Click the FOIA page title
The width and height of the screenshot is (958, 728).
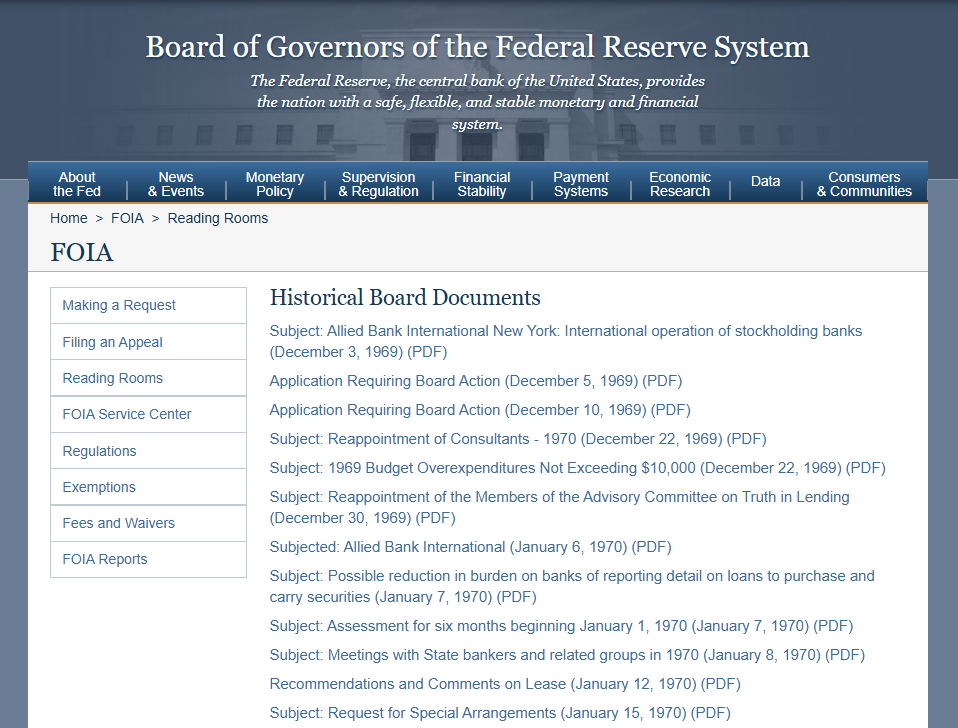pyautogui.click(x=82, y=252)
